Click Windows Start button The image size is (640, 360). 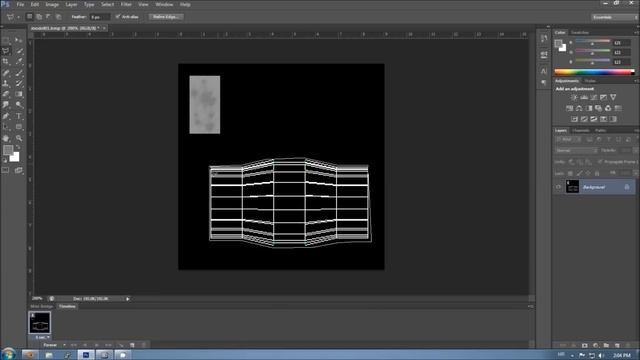pyautogui.click(x=9, y=354)
